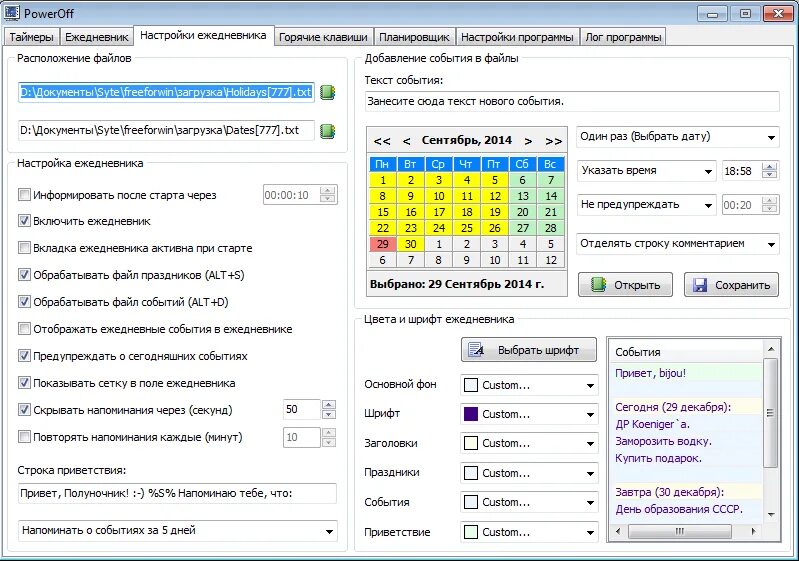The height and width of the screenshot is (561, 799).
Task: Open the 'Основной фон' color dropdown
Action: (x=529, y=385)
